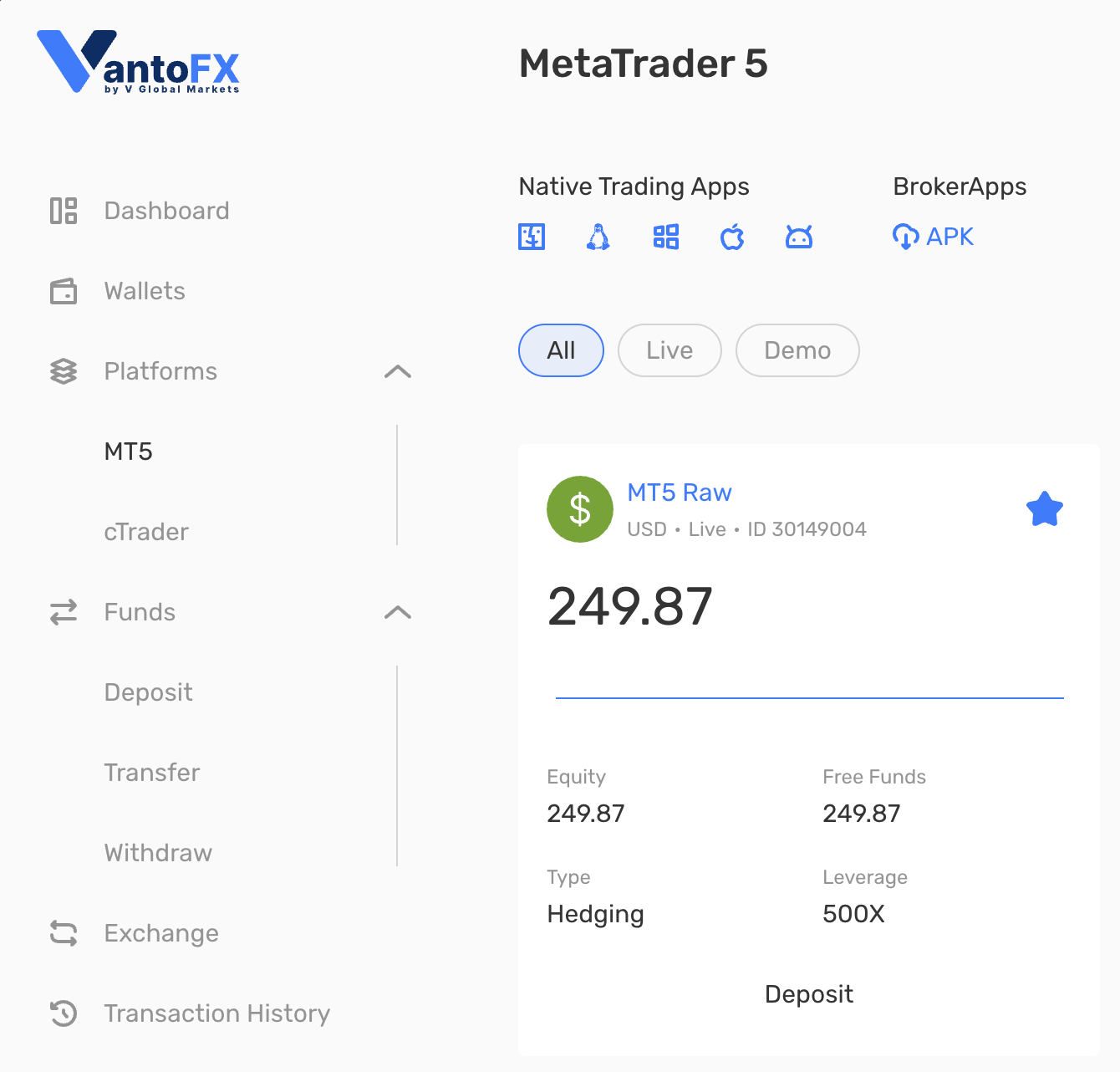Image resolution: width=1120 pixels, height=1072 pixels.
Task: Click the Transaction History clock icon
Action: click(x=64, y=1013)
